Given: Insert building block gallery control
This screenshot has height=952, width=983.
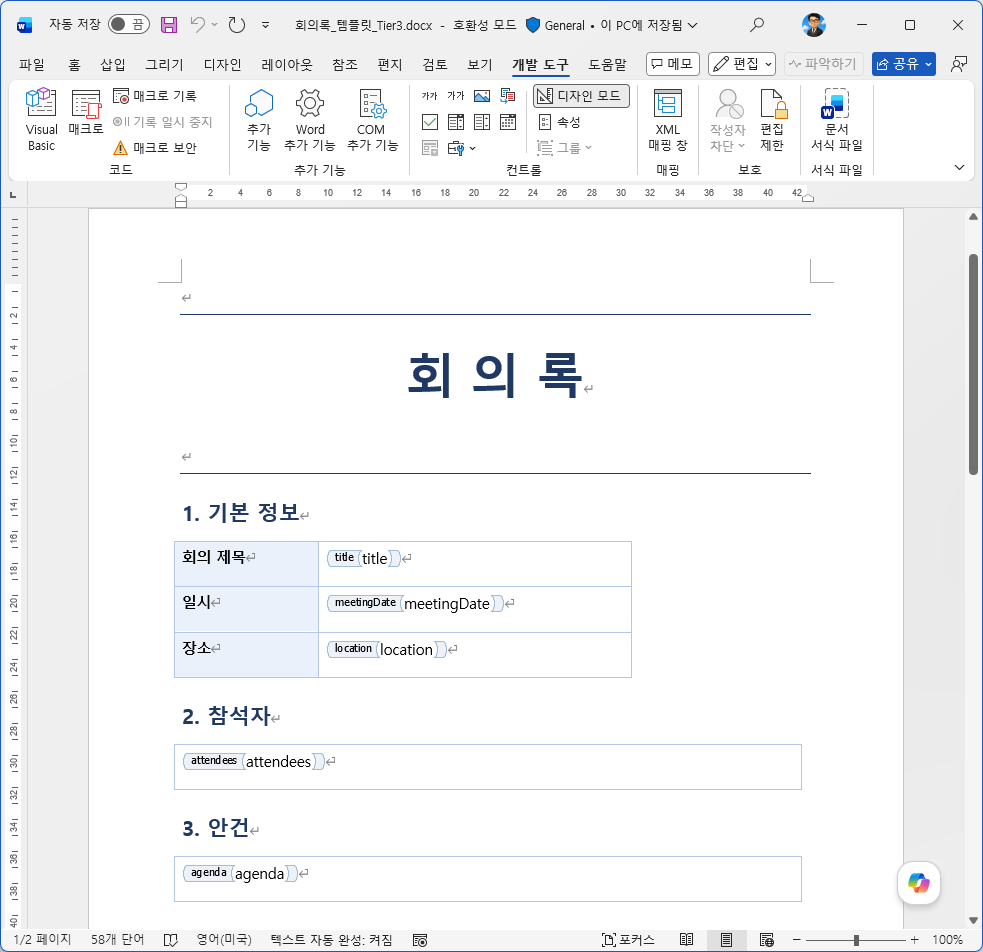Looking at the screenshot, I should pos(508,96).
